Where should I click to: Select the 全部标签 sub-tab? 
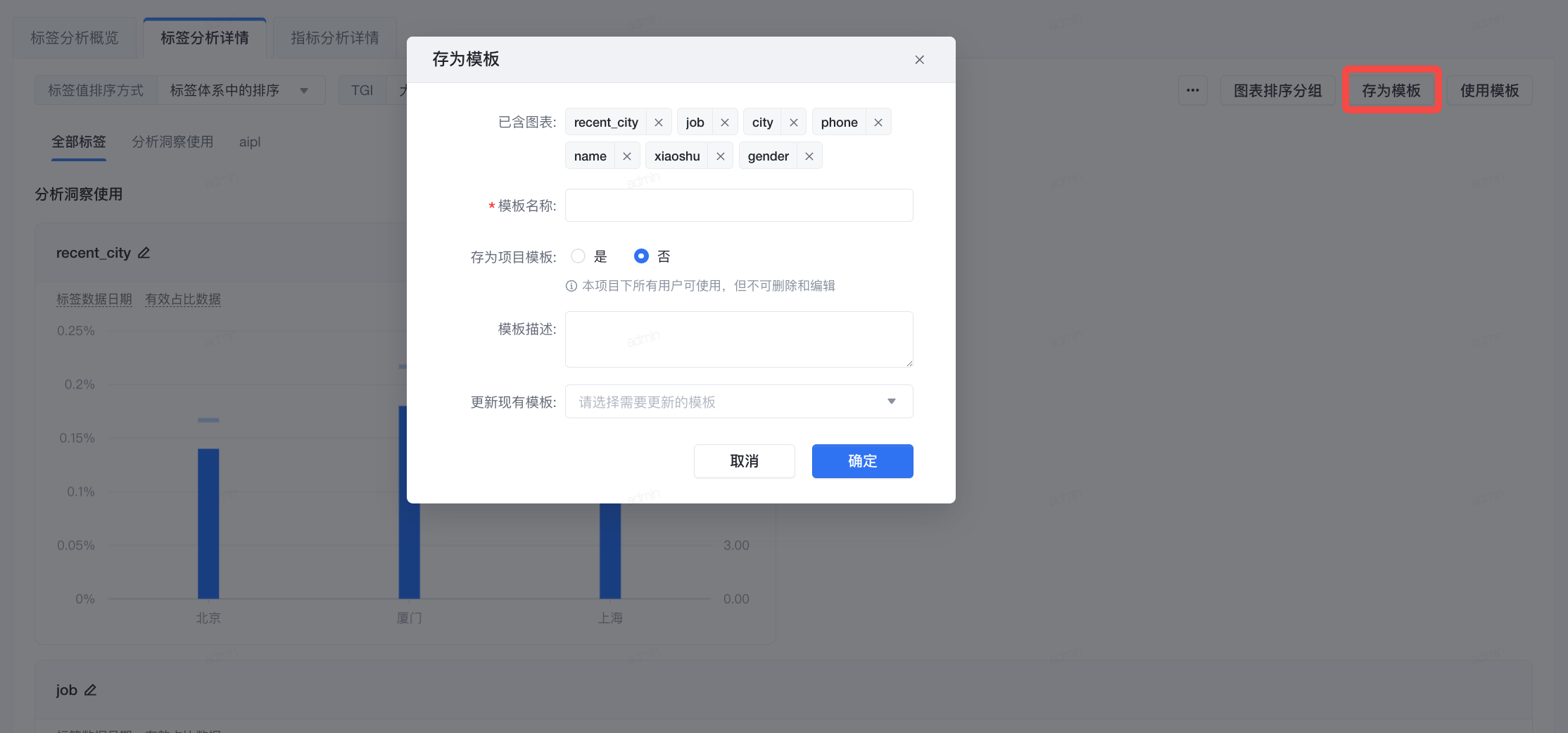tap(79, 142)
